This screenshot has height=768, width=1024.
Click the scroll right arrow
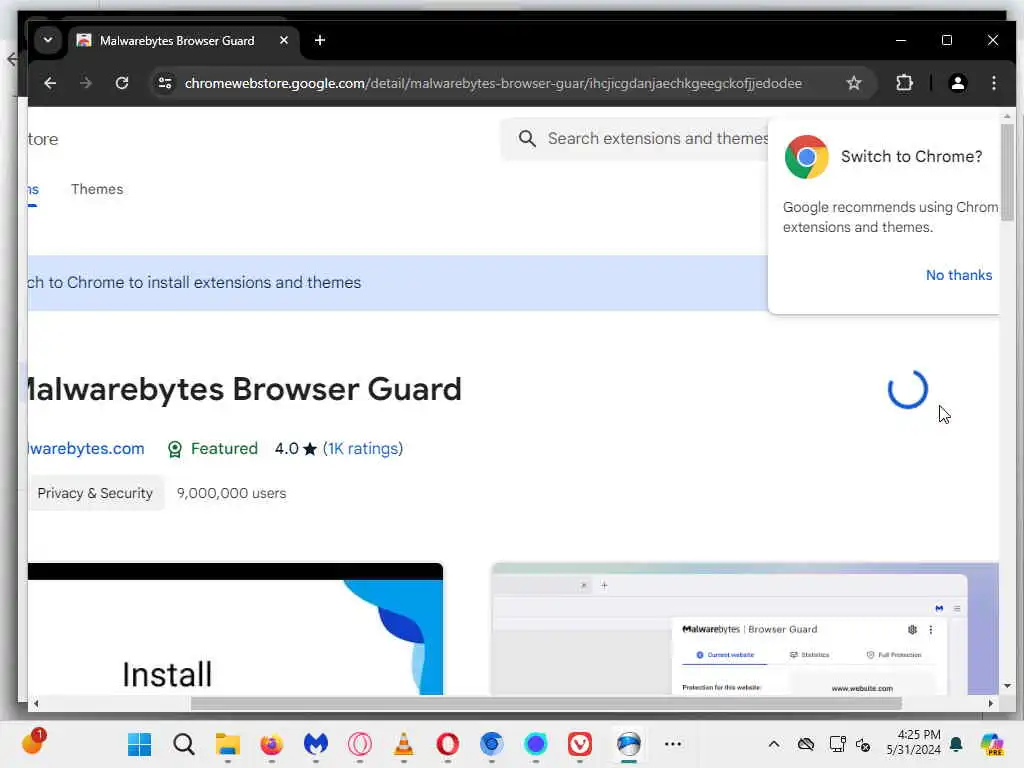(x=991, y=703)
